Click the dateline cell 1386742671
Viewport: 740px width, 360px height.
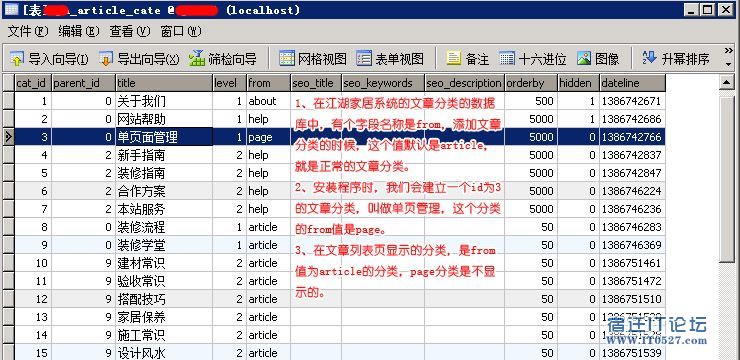632,101
